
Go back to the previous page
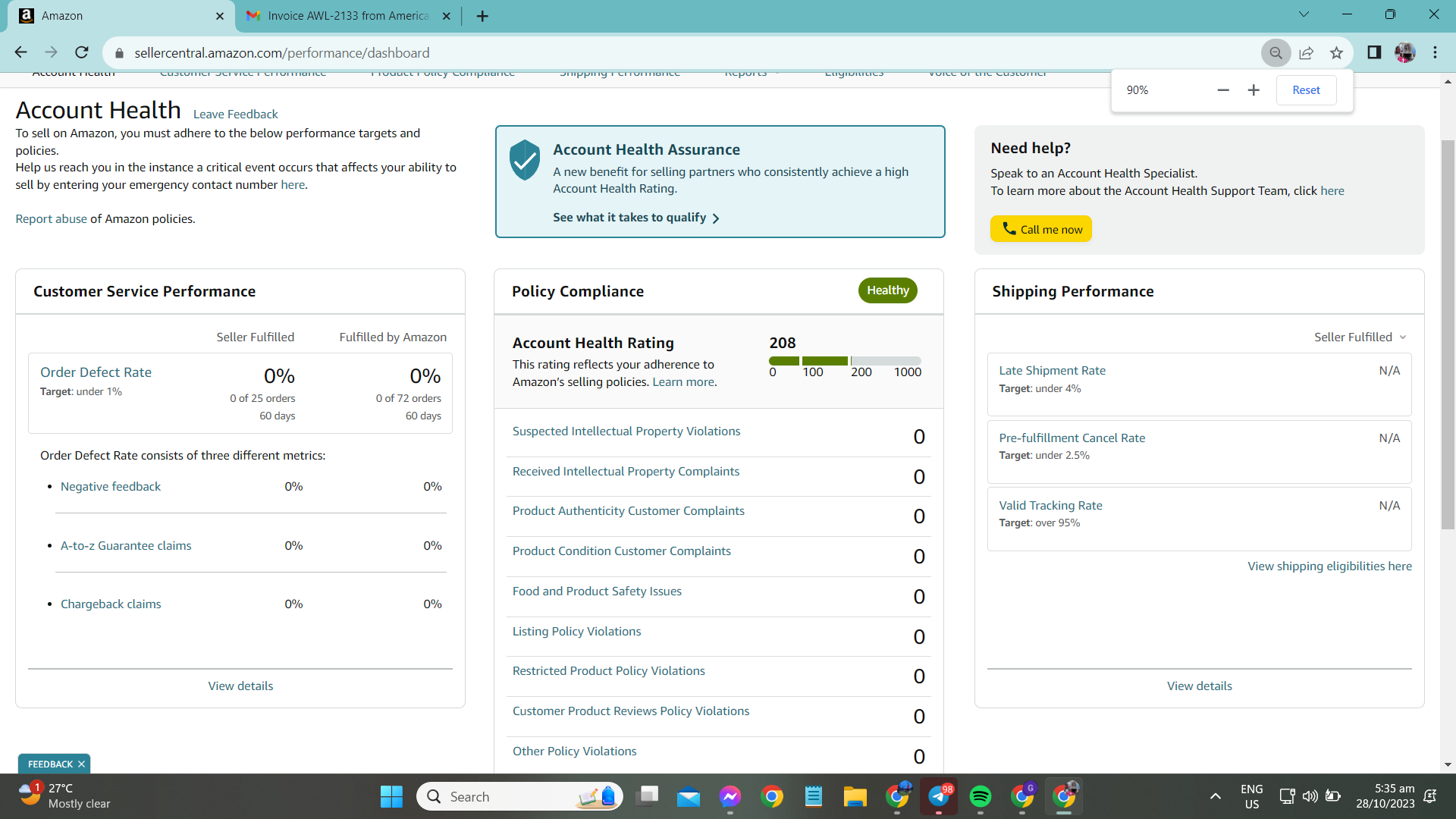click(x=20, y=52)
